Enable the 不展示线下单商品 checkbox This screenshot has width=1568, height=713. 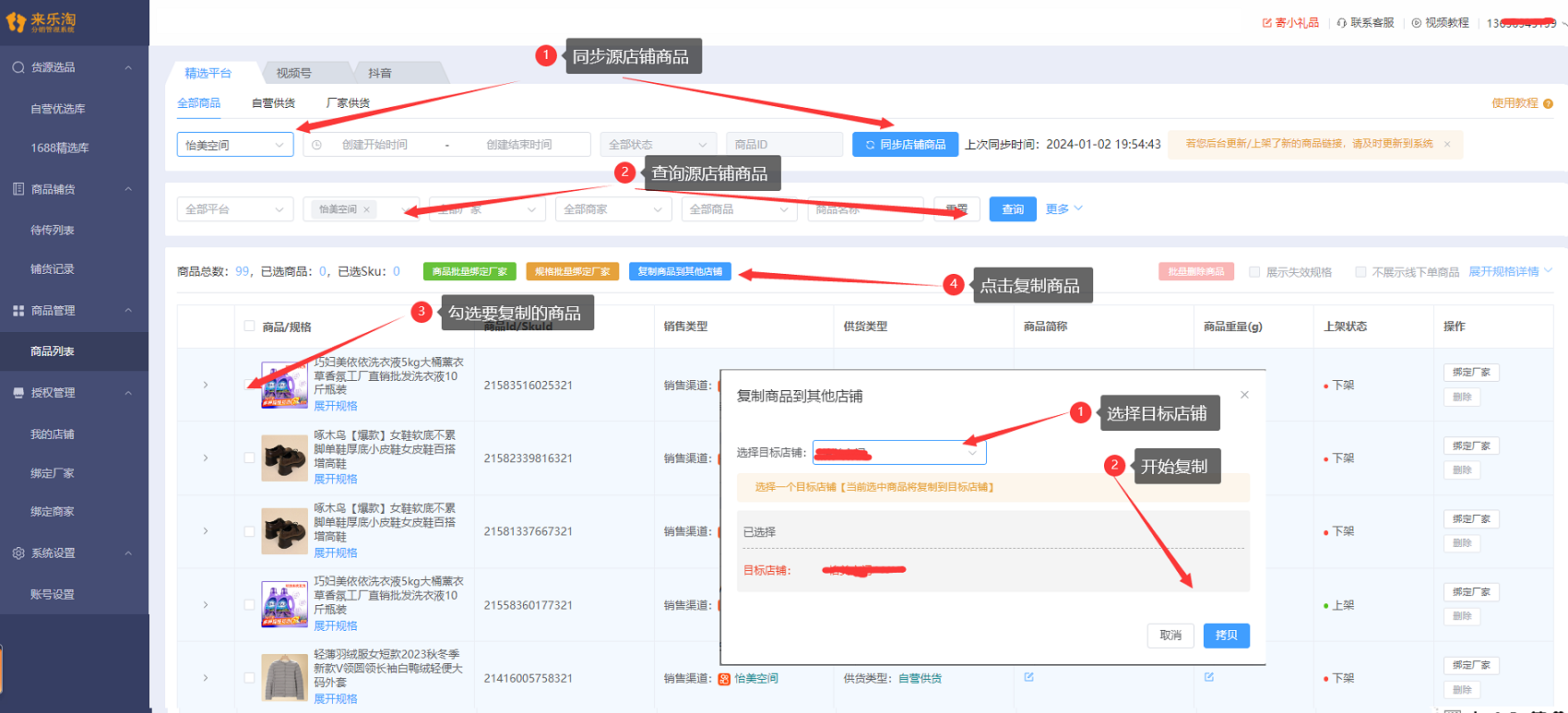(1360, 272)
